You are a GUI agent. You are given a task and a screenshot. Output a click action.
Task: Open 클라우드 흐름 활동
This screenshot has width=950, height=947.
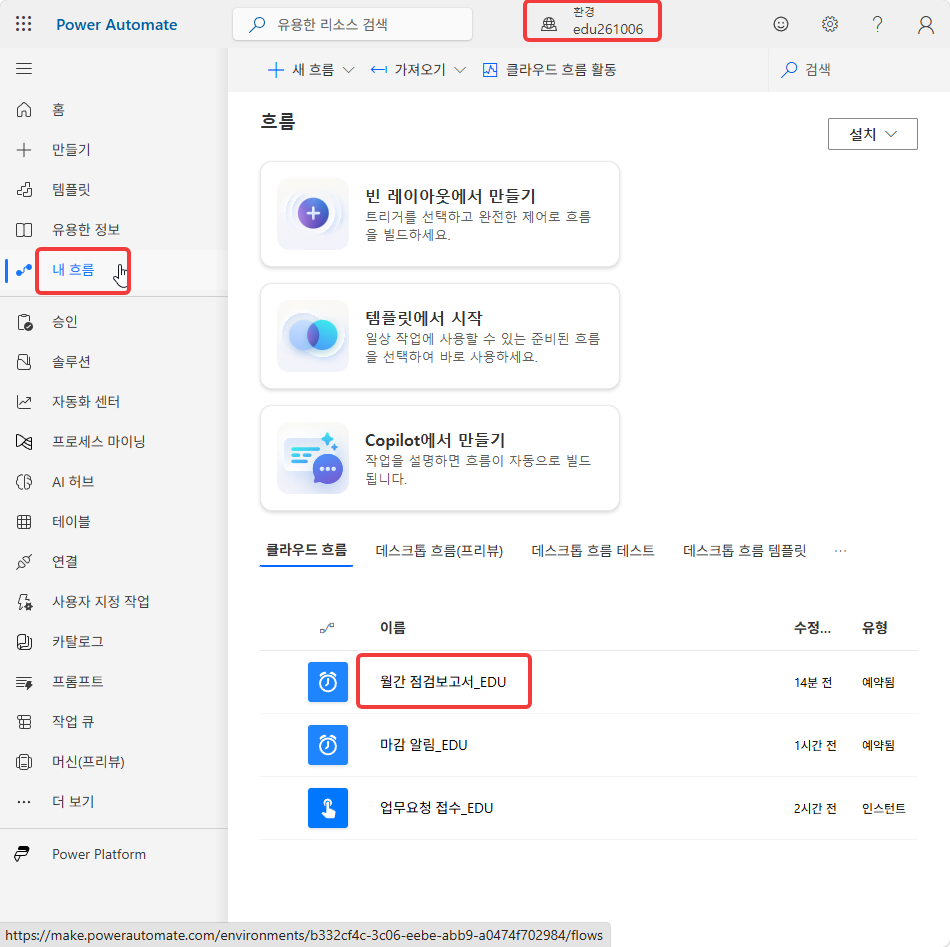pos(550,70)
